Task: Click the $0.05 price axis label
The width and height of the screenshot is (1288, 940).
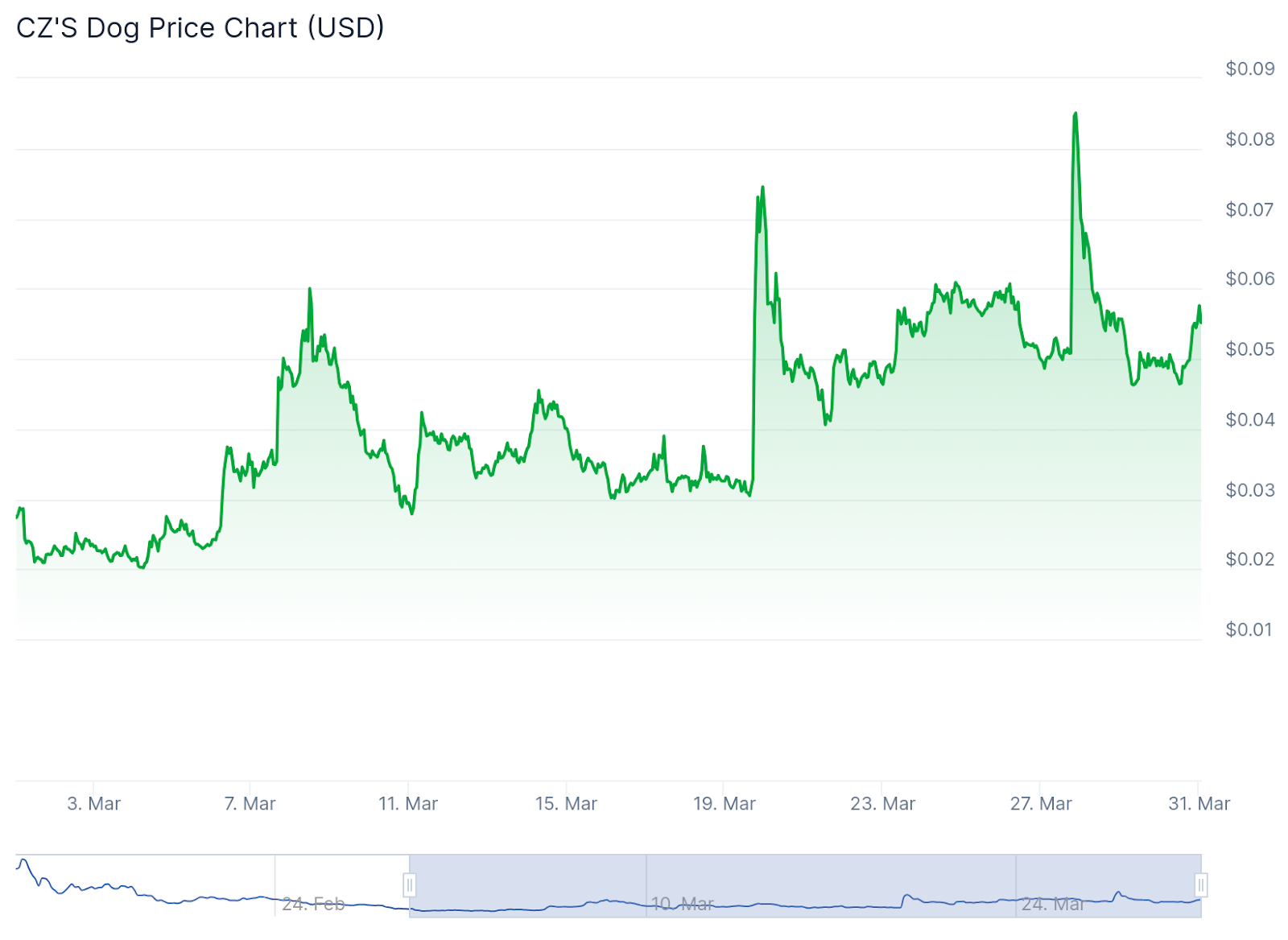Action: point(1249,349)
